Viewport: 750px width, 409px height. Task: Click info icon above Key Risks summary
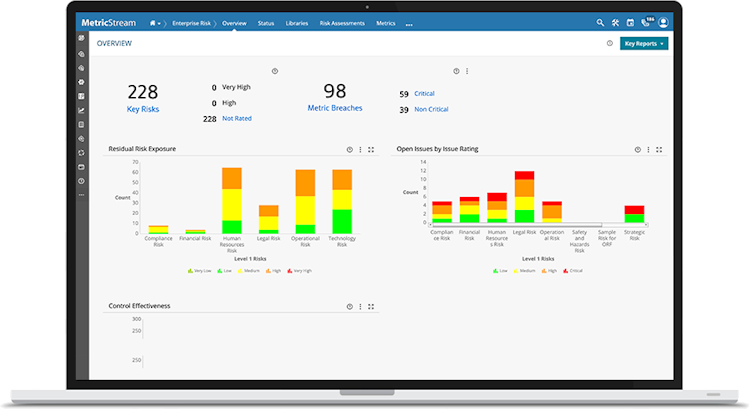pos(275,71)
